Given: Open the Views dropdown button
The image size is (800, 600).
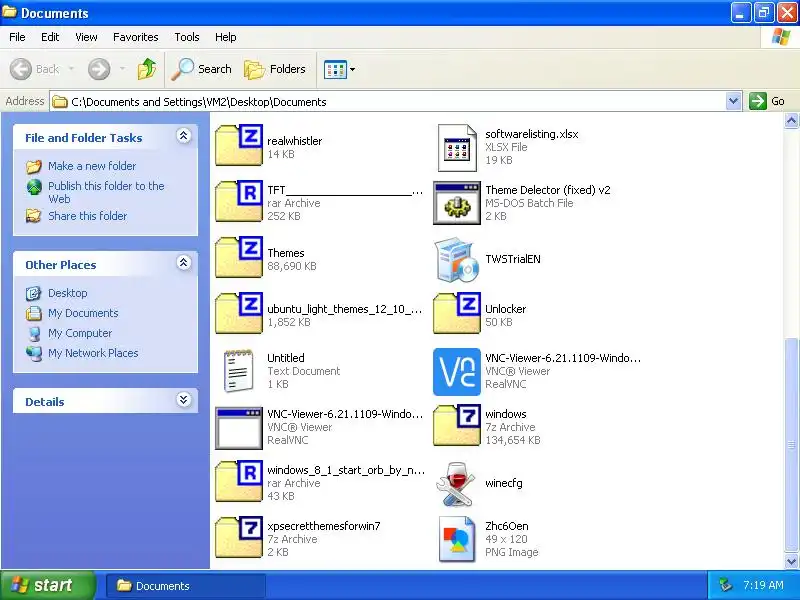Looking at the screenshot, I should tap(339, 69).
